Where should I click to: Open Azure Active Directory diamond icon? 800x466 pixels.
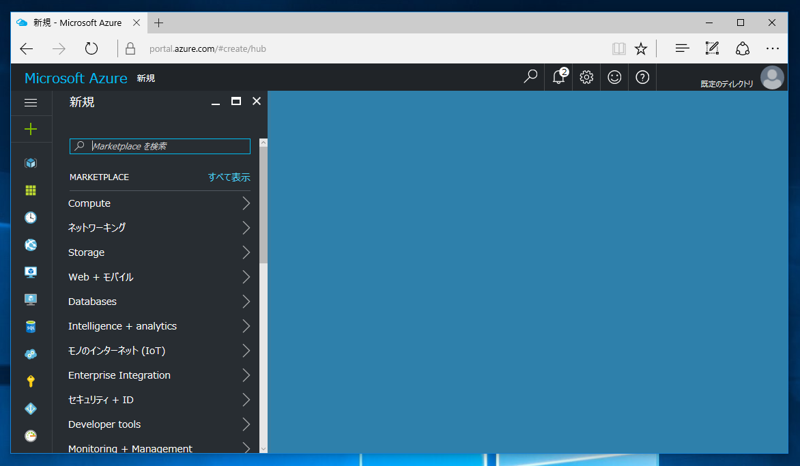(x=31, y=409)
